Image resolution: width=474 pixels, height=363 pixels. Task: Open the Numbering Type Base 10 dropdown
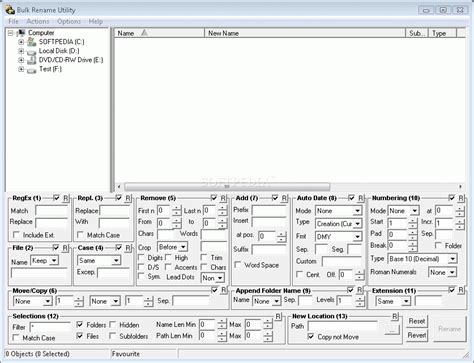tap(452, 259)
